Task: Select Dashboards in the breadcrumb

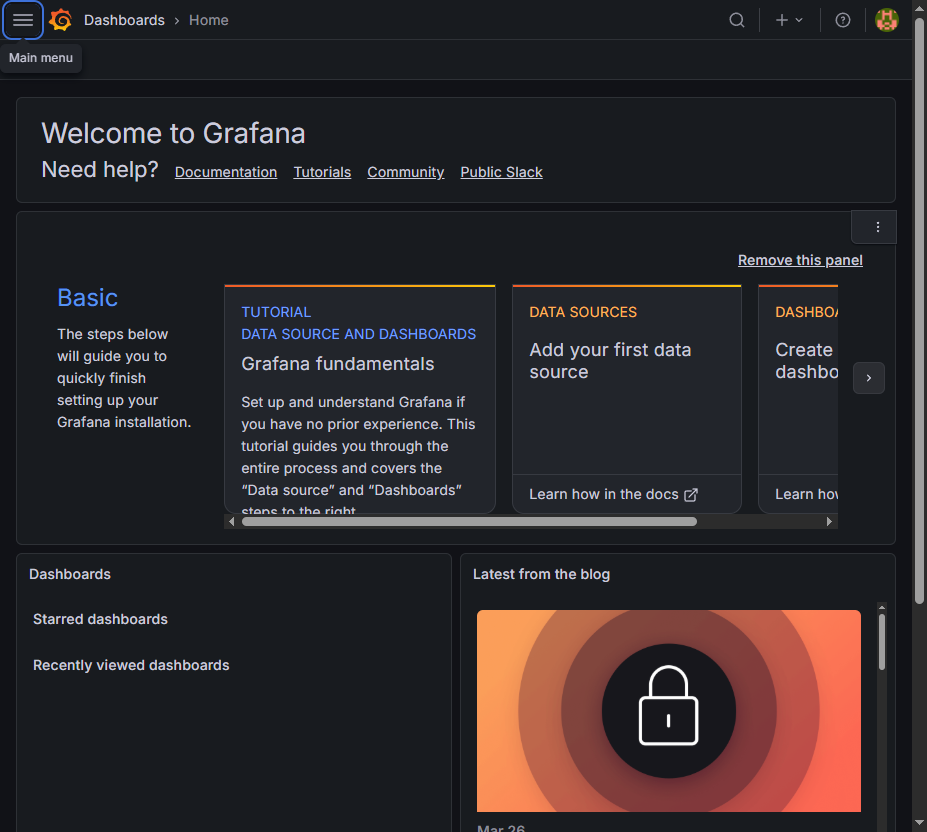Action: click(x=124, y=20)
